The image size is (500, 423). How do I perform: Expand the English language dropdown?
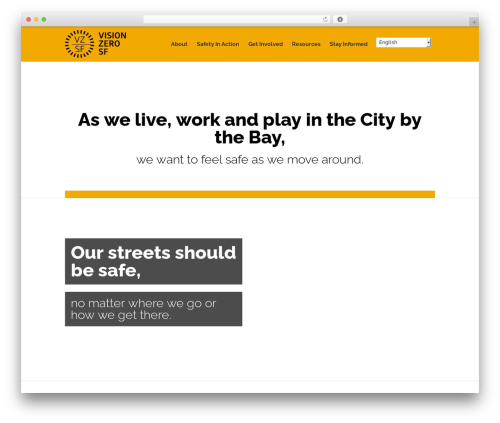(403, 42)
